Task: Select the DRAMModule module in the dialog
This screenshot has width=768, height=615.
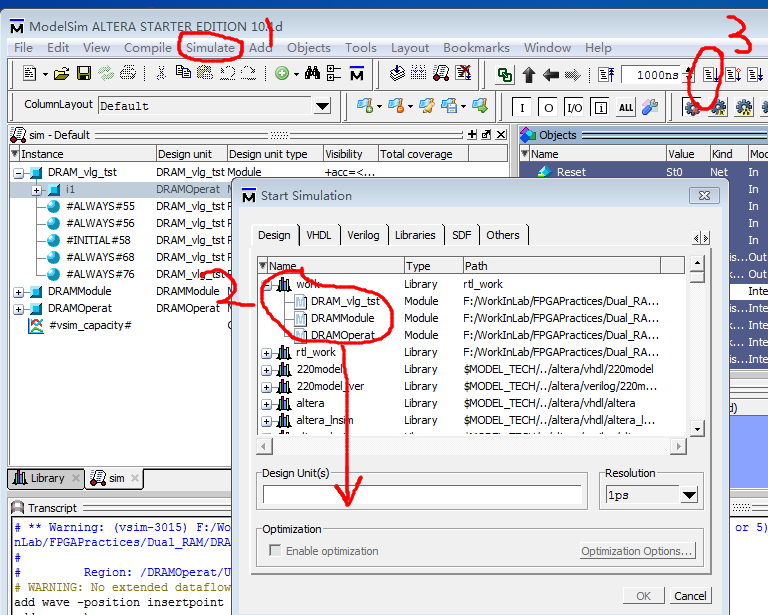Action: point(342,318)
